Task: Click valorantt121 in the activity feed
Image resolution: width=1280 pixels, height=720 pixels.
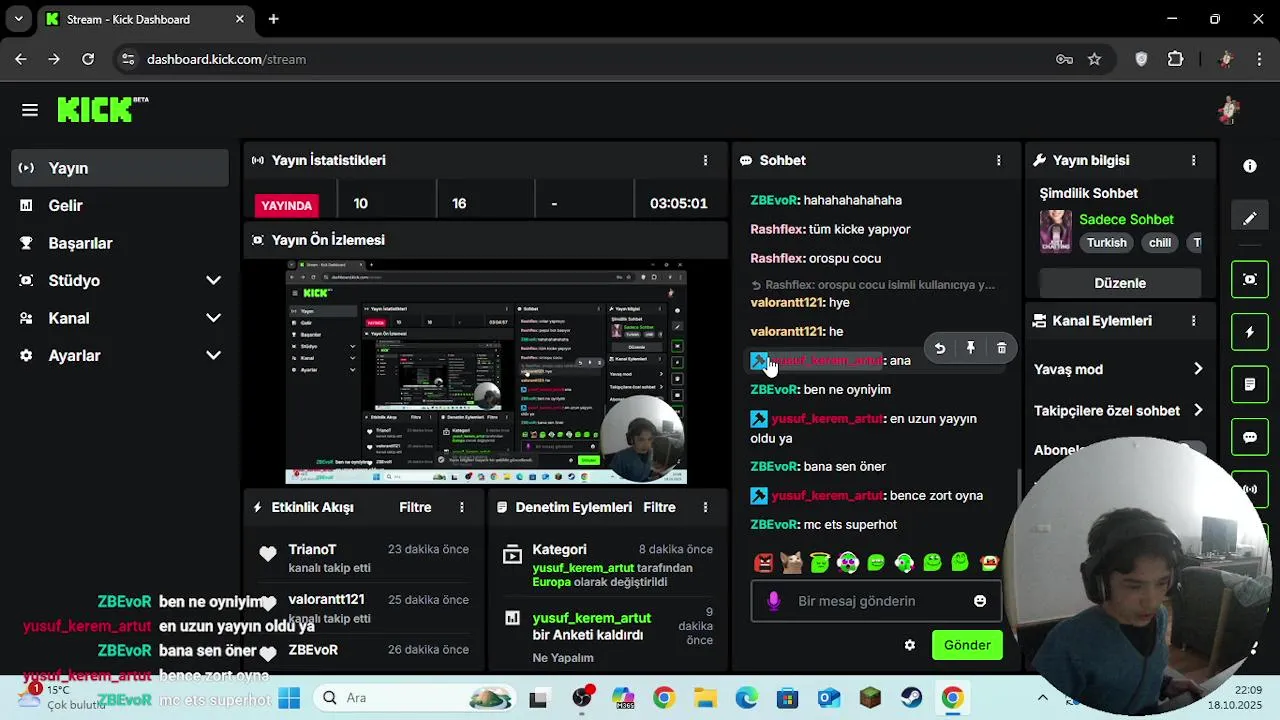Action: [x=326, y=599]
